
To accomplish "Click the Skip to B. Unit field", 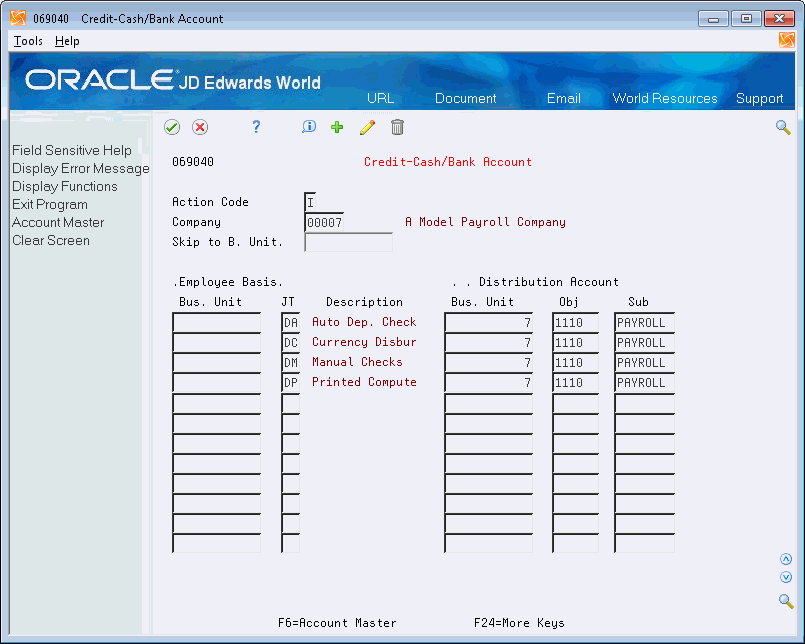I will 349,242.
